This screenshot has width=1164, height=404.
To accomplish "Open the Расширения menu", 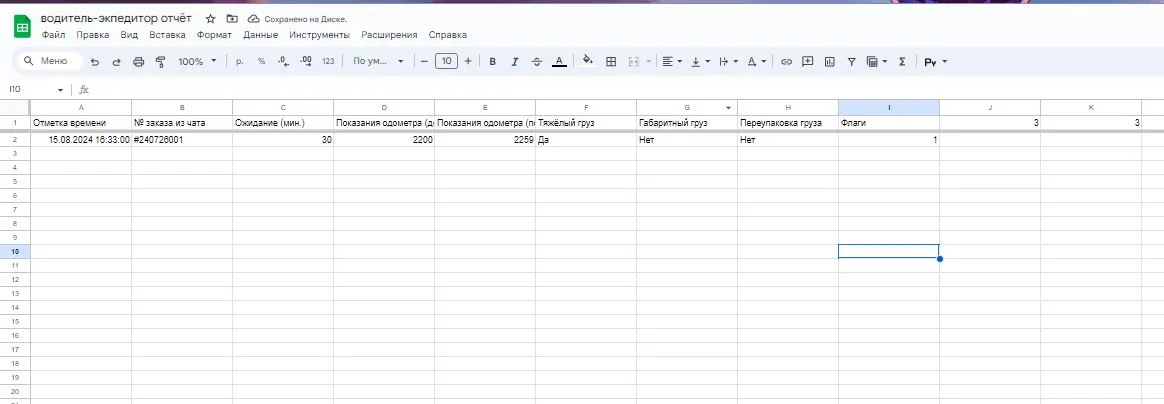I will click(389, 35).
